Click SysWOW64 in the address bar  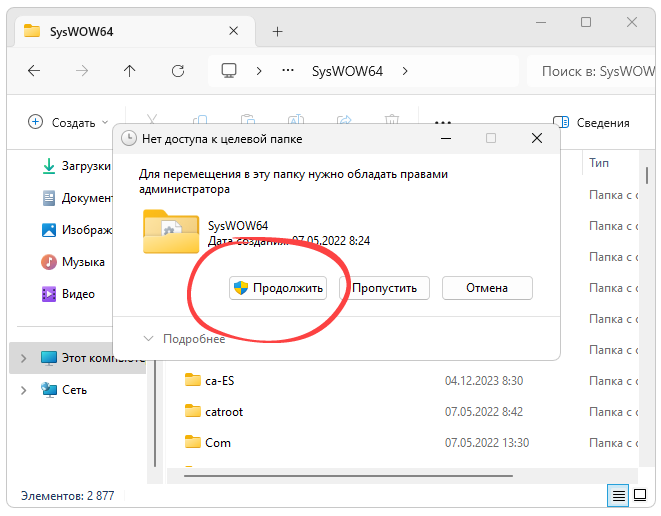347,71
